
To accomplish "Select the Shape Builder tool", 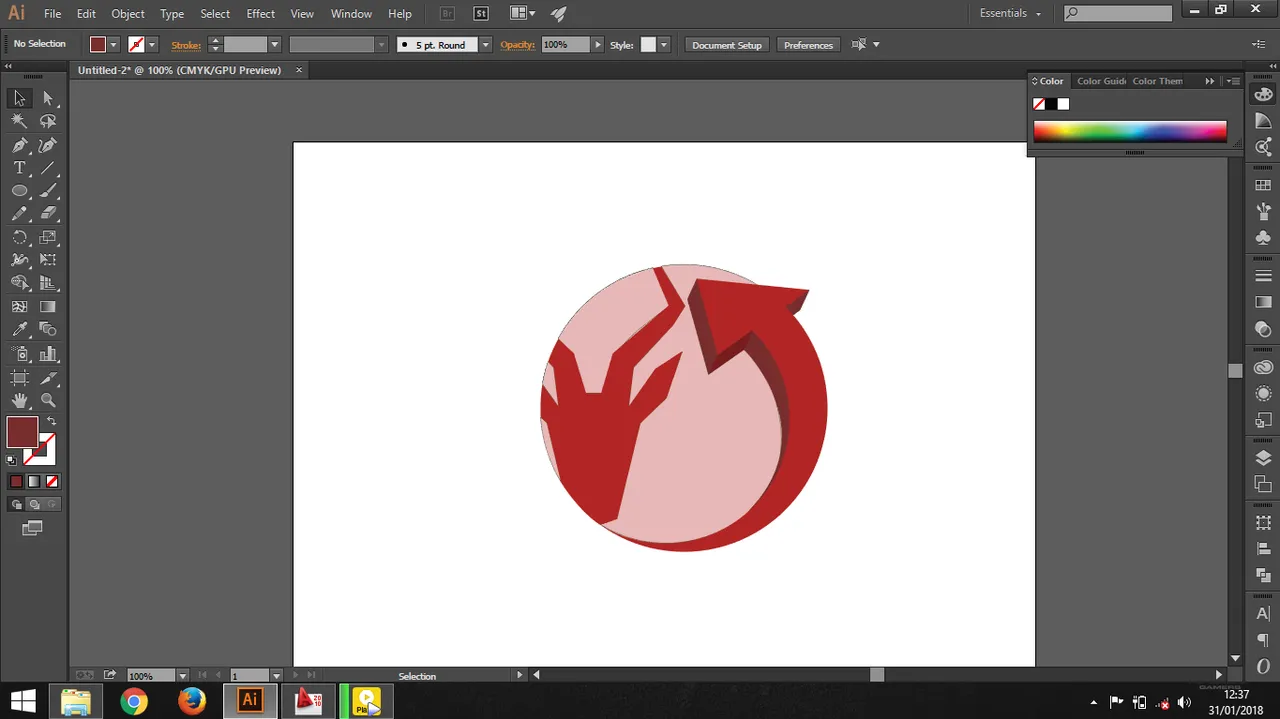I will 19,284.
